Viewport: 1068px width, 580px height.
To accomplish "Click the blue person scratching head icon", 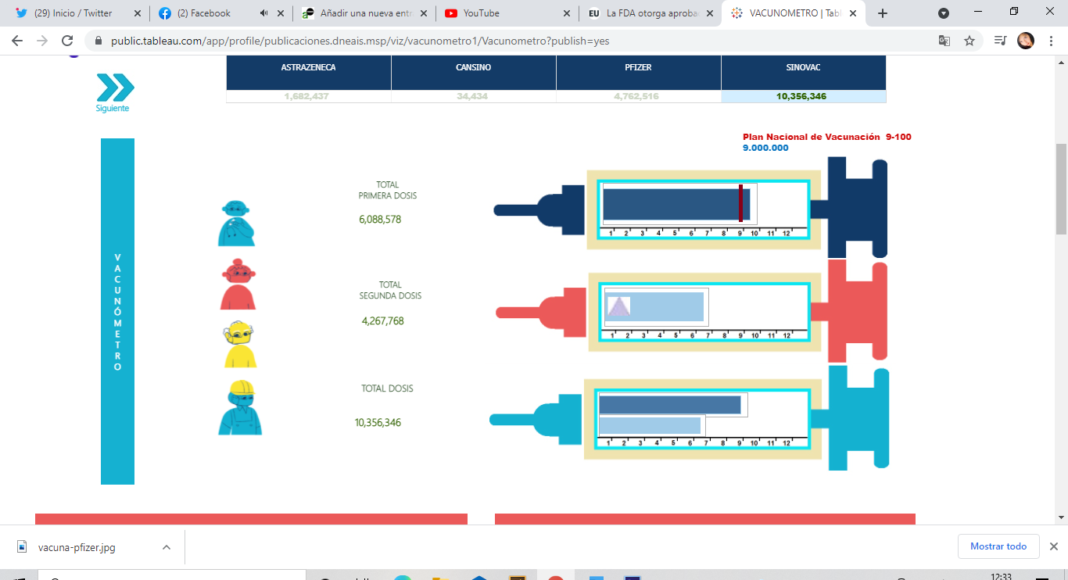I will coord(236,223).
